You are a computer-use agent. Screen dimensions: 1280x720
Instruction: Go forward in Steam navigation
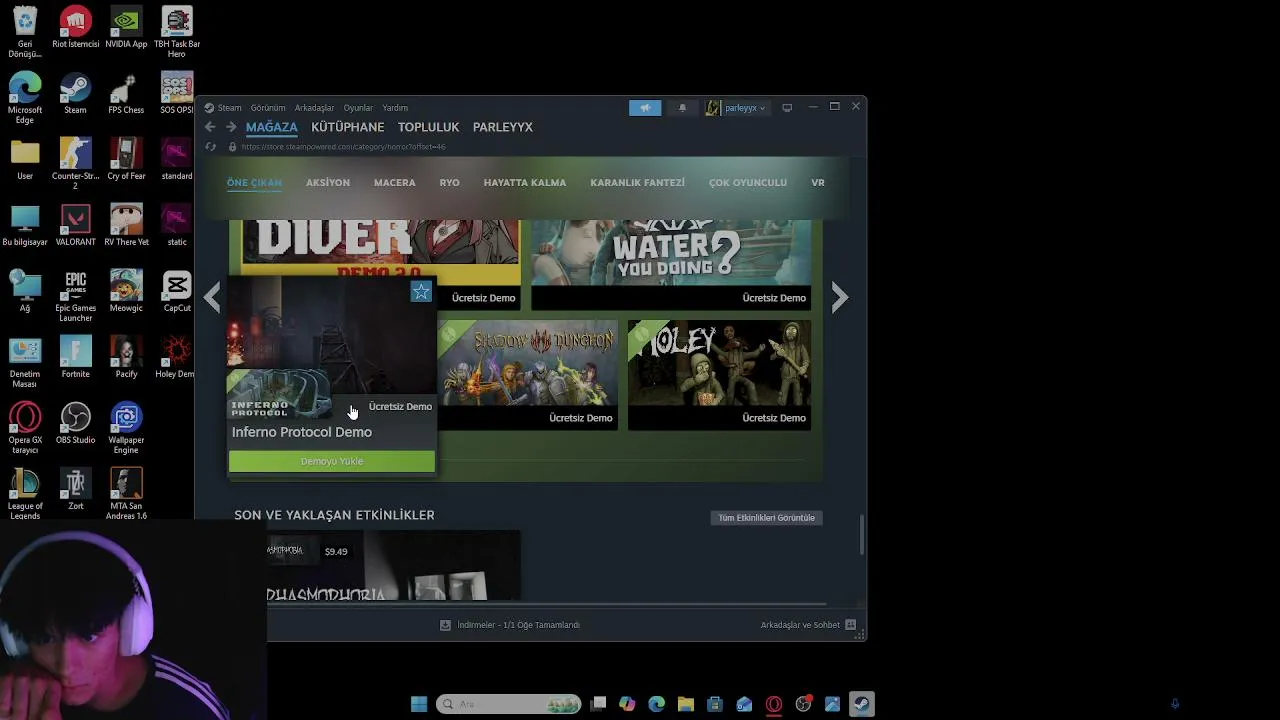pos(231,127)
